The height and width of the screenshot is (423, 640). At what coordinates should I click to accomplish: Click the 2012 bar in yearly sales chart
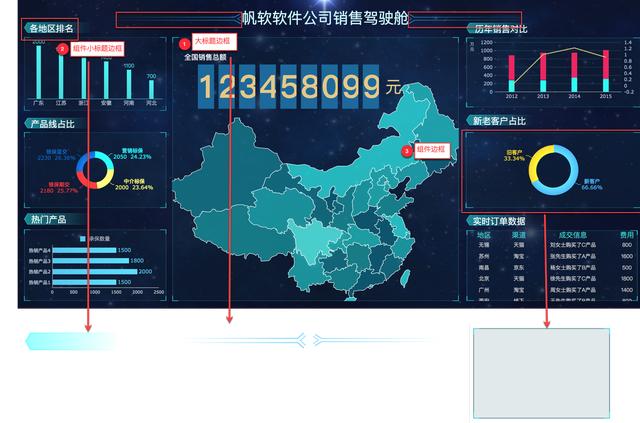(511, 73)
